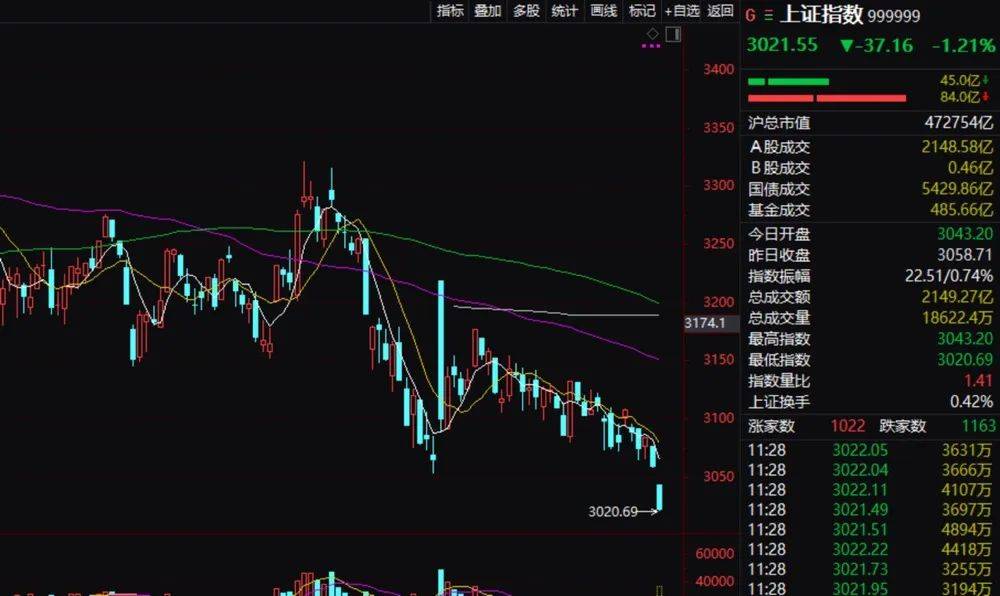Click the green triangle before -37.16
This screenshot has width=1000, height=596.
(847, 45)
